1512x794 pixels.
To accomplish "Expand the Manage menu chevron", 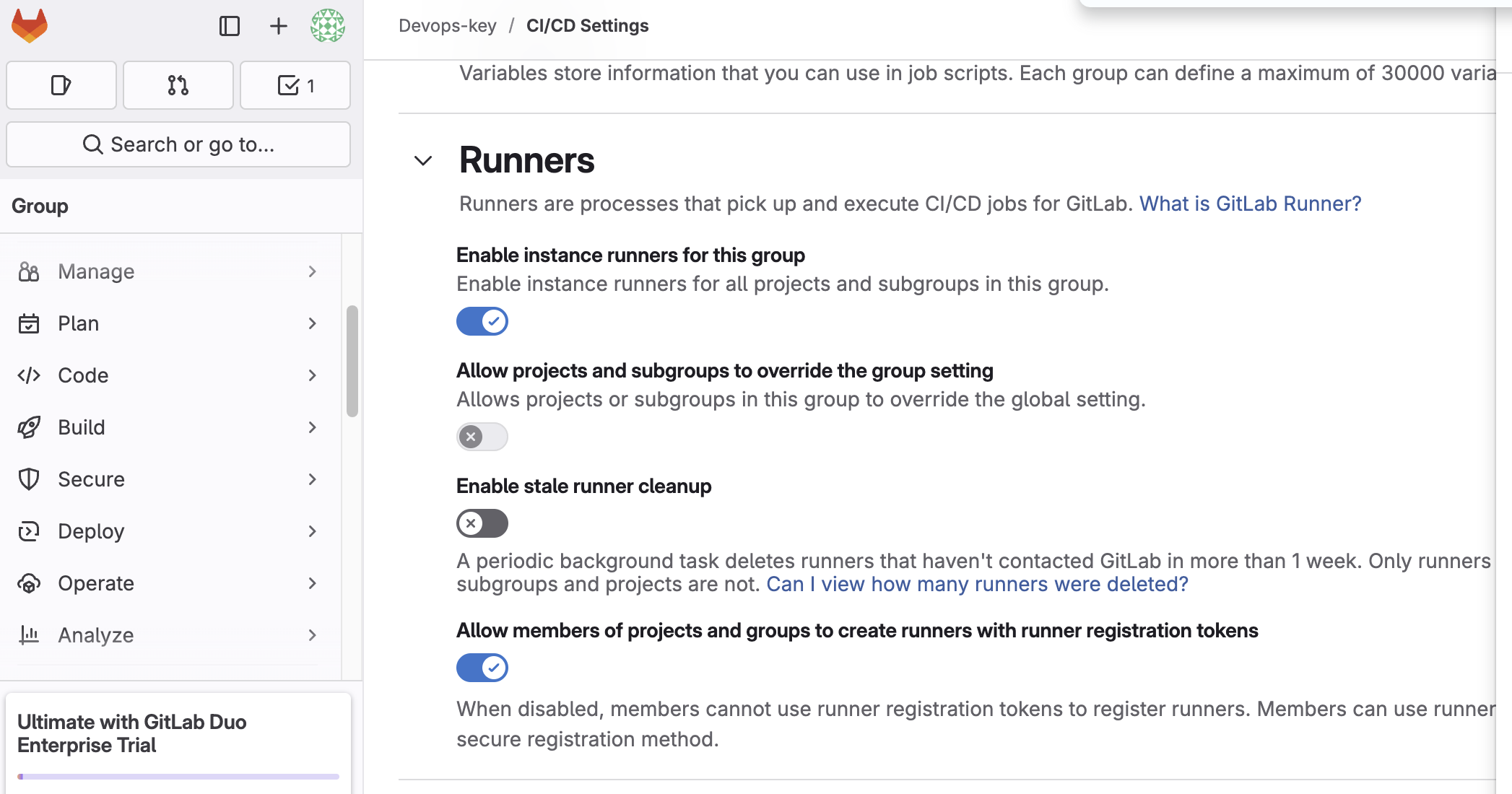I will tap(312, 271).
